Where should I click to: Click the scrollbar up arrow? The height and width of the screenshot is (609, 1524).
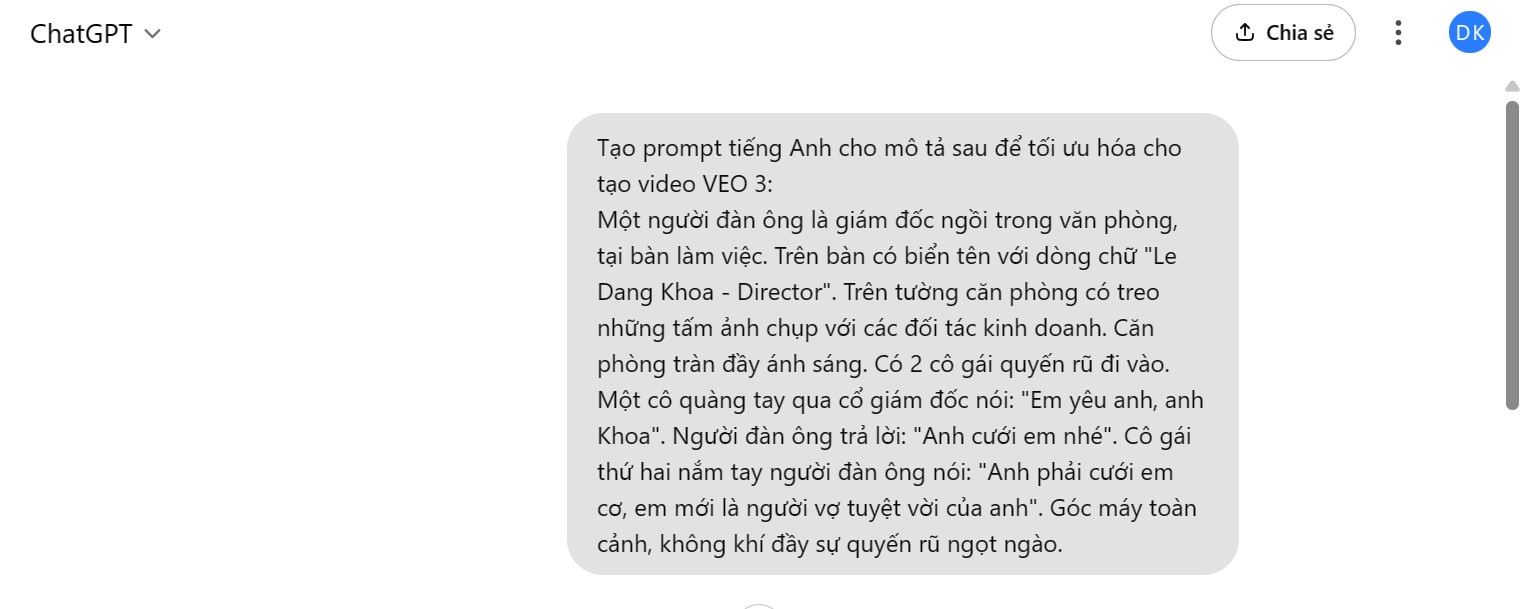(1512, 87)
